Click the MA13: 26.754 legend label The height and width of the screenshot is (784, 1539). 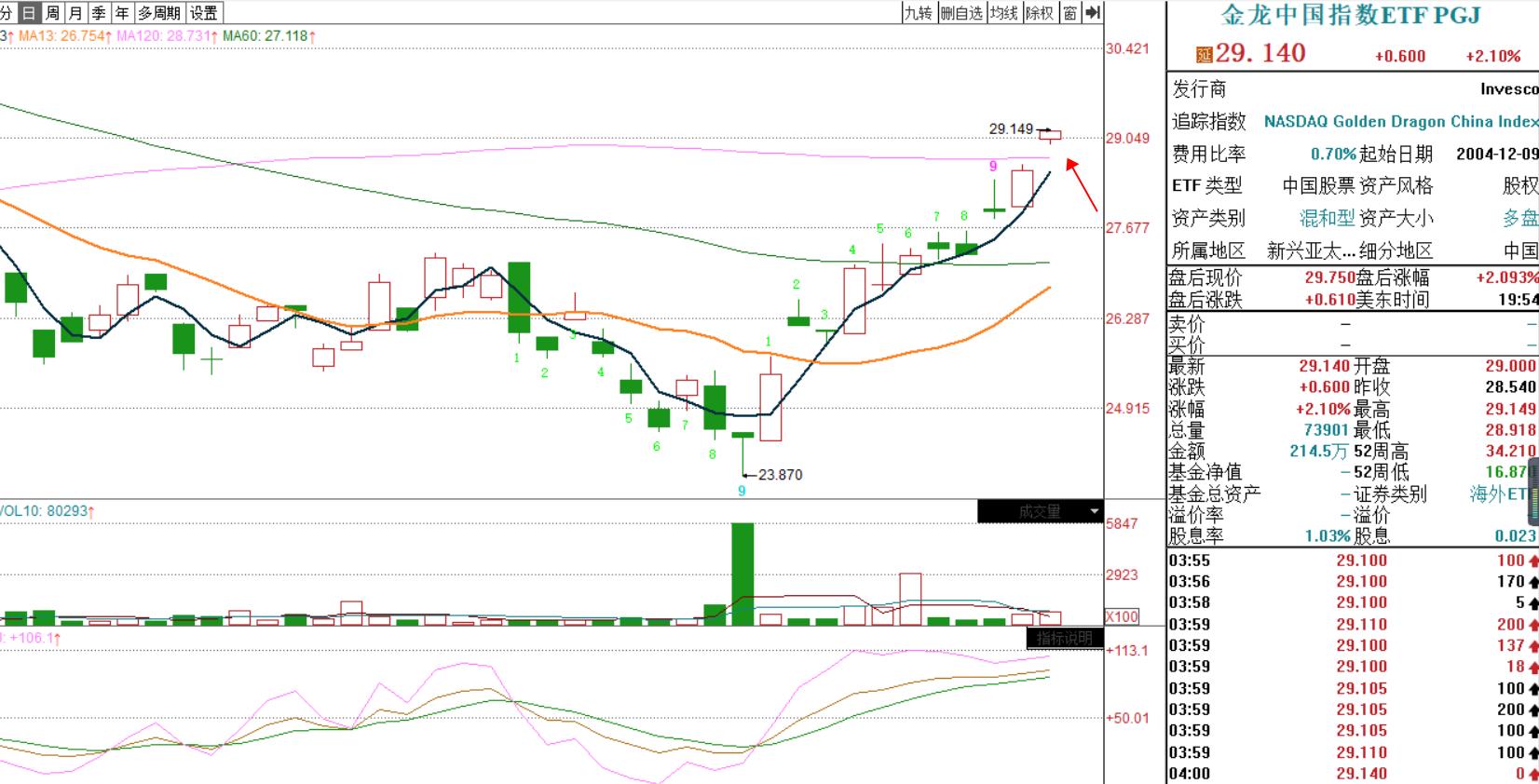65,36
